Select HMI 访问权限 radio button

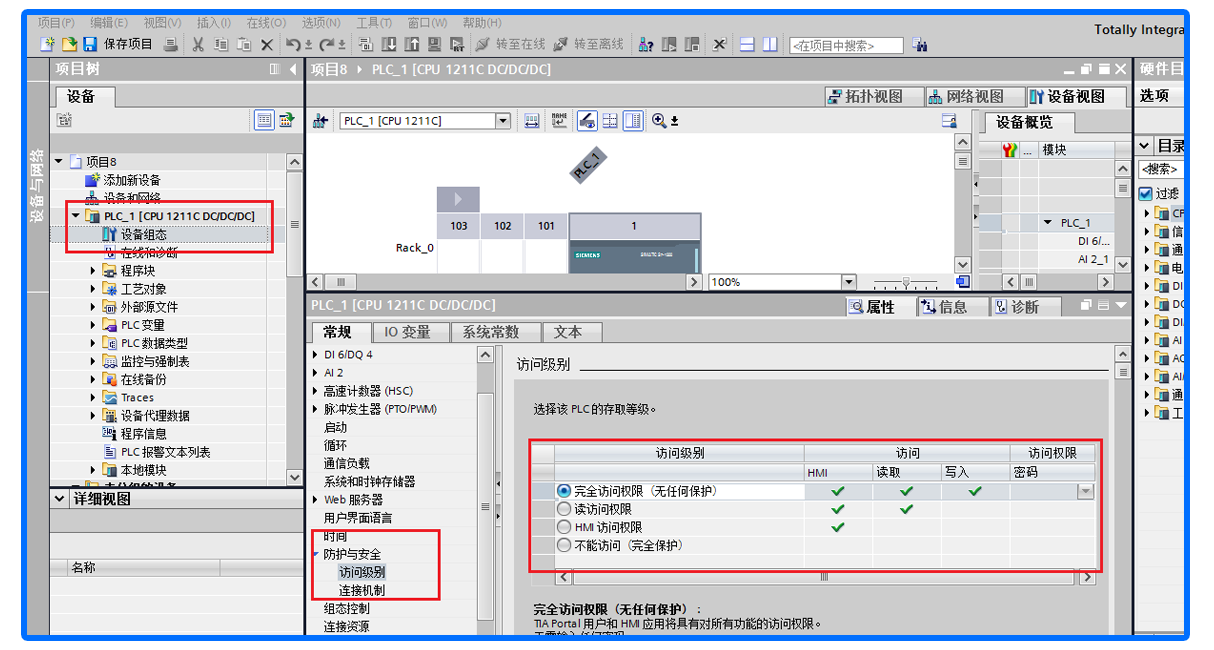[x=564, y=527]
